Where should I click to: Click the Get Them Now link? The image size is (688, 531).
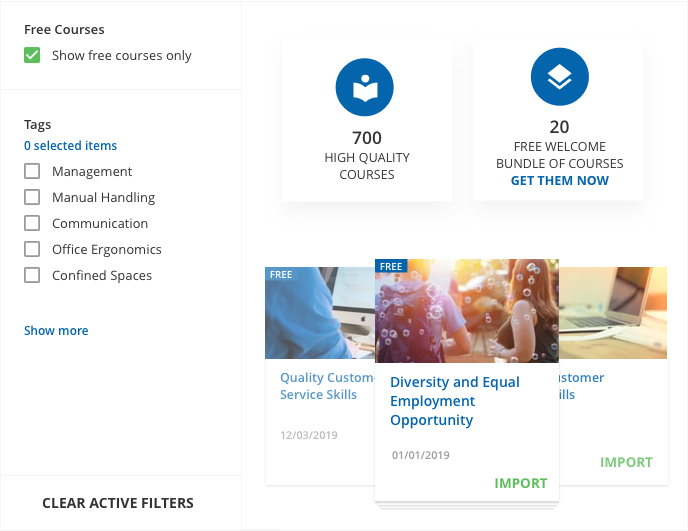[x=559, y=181]
